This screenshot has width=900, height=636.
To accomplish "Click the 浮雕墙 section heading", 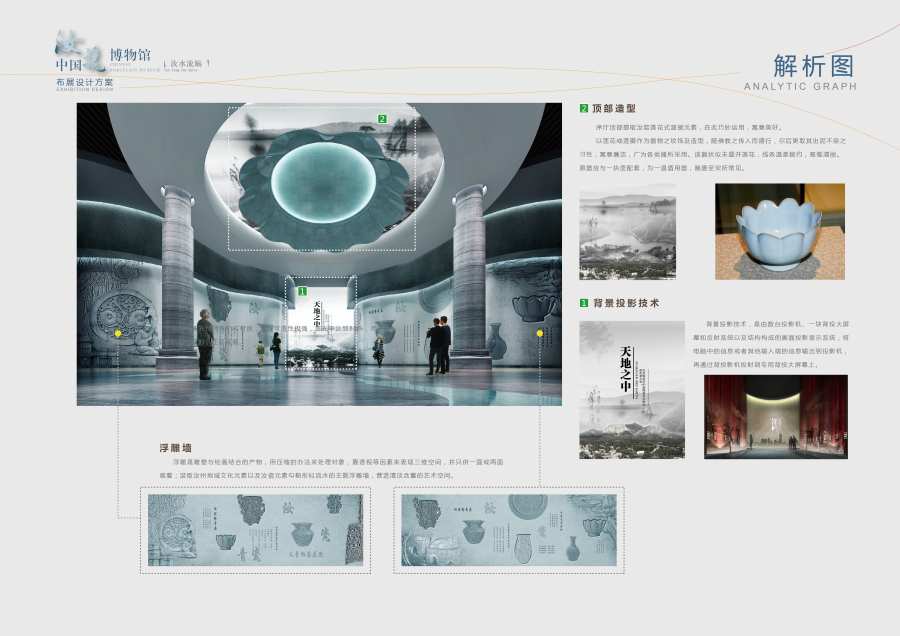I will point(175,448).
